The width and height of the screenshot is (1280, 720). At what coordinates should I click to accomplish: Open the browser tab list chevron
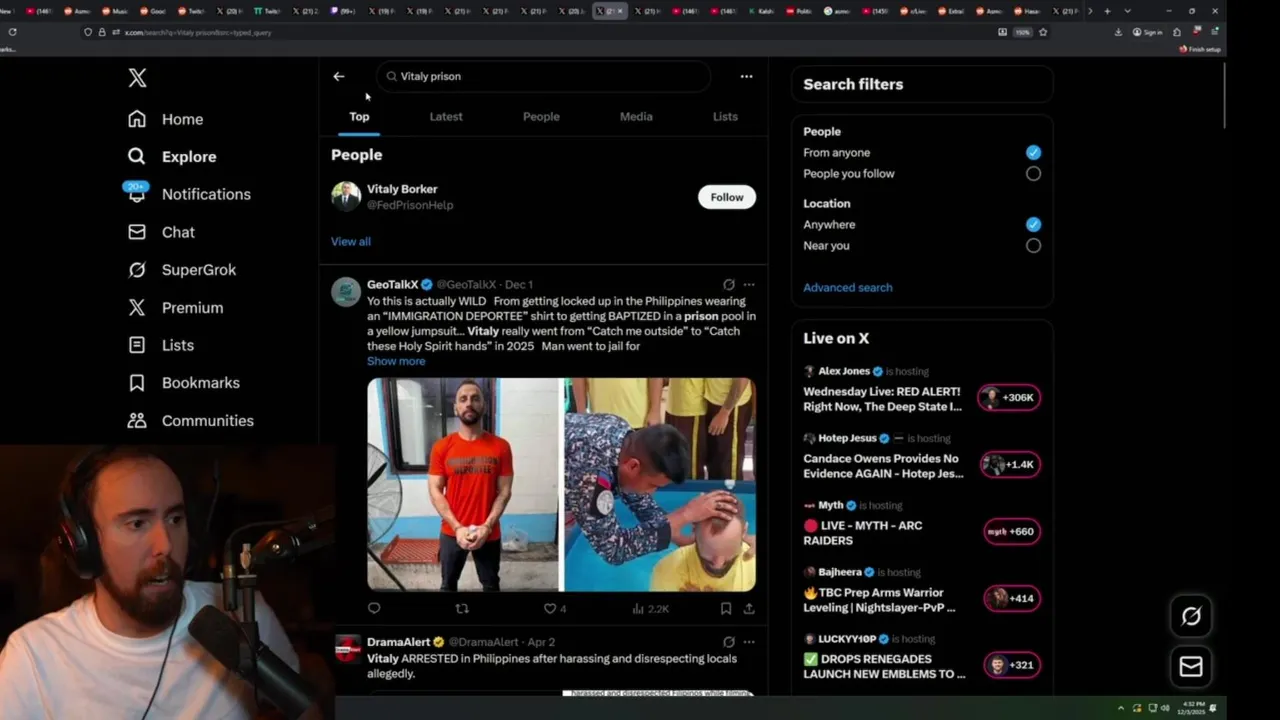click(x=1127, y=11)
